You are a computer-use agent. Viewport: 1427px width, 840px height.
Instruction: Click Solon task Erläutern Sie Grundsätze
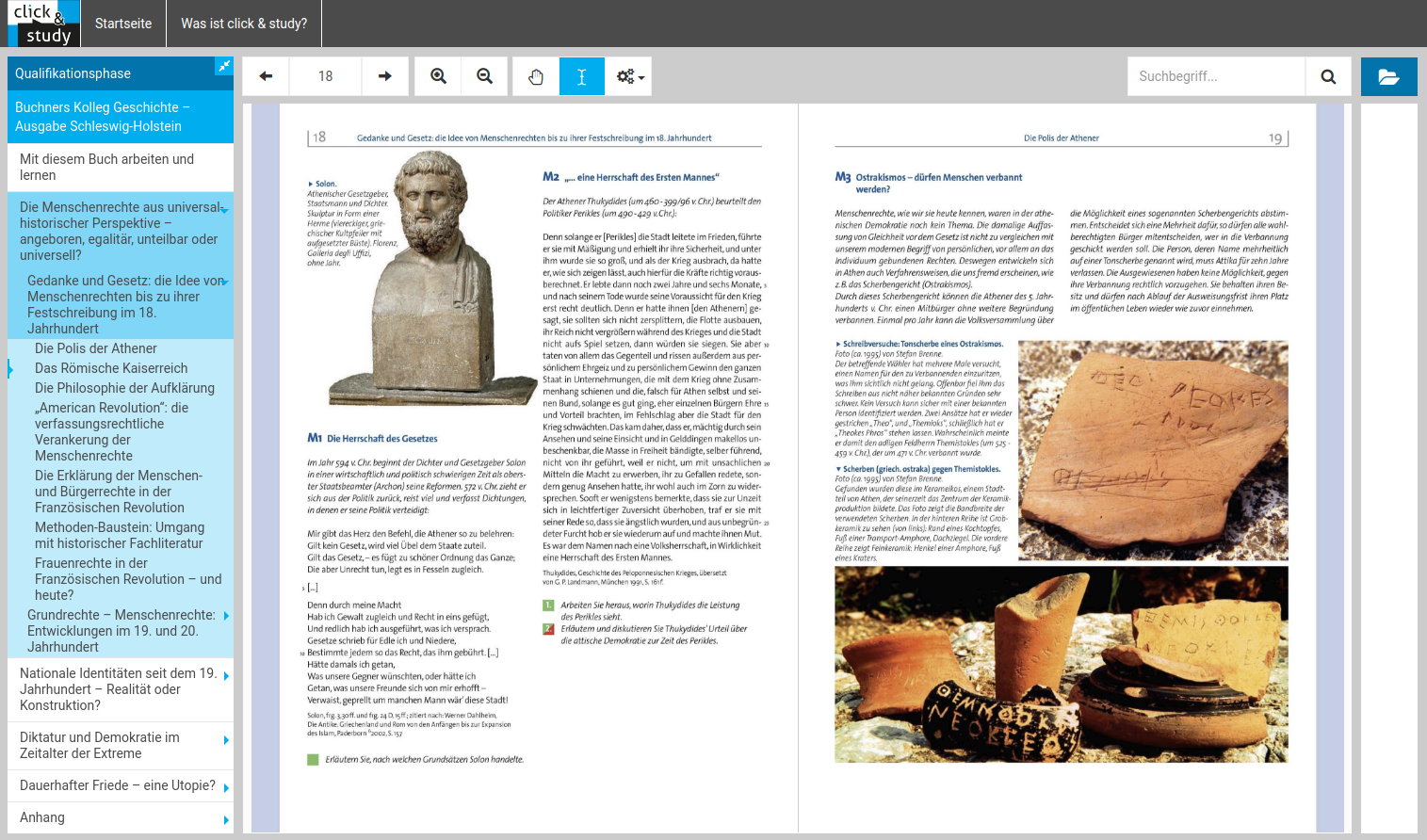pyautogui.click(x=415, y=759)
